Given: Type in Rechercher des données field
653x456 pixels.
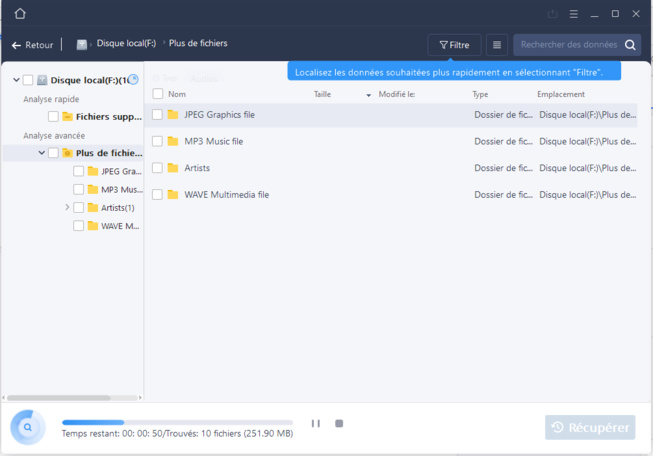Looking at the screenshot, I should tap(569, 45).
